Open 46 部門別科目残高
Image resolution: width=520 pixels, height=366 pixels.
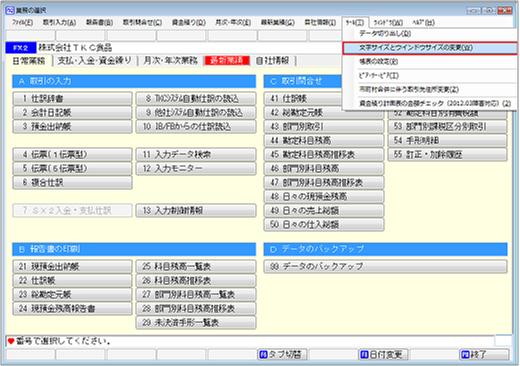pos(324,169)
